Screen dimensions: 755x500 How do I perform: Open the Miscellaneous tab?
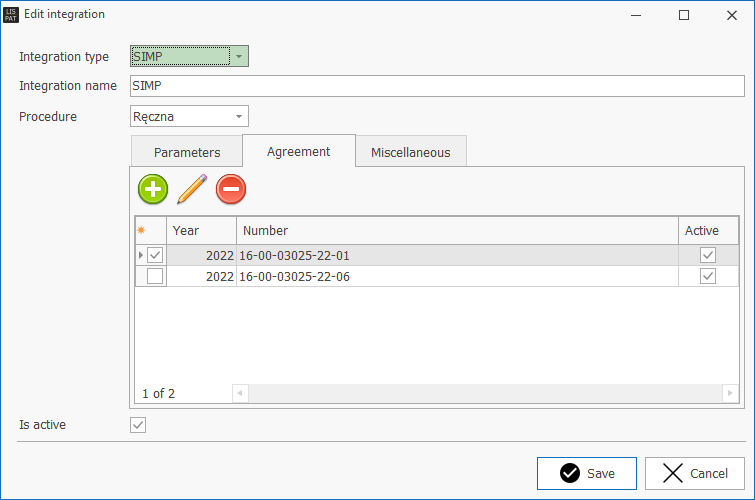410,153
